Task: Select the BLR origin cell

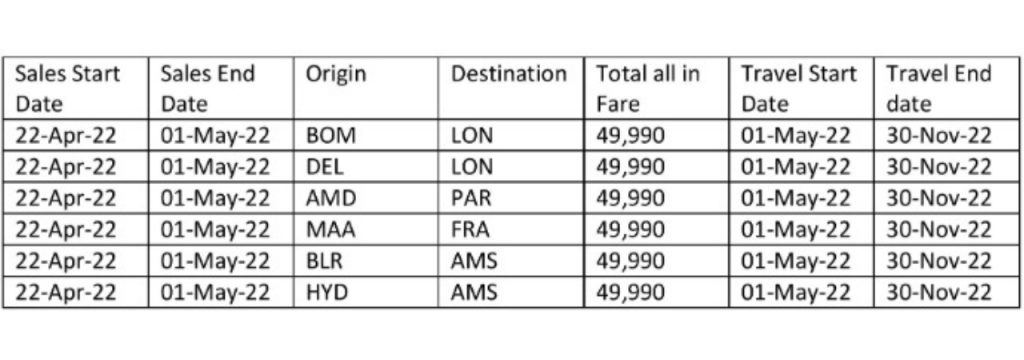Action: [366, 261]
